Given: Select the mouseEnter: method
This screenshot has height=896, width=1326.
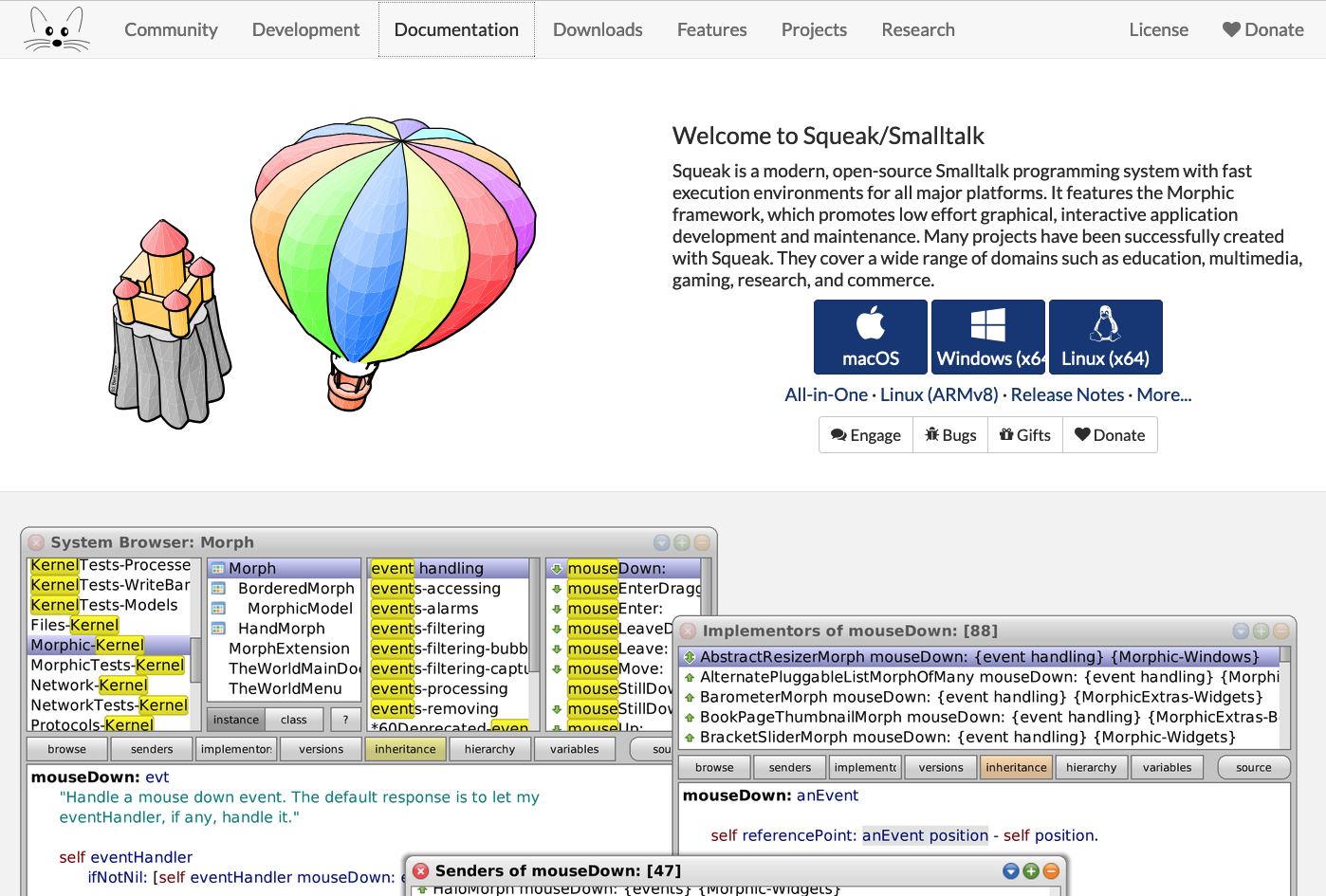Looking at the screenshot, I should pos(615,608).
